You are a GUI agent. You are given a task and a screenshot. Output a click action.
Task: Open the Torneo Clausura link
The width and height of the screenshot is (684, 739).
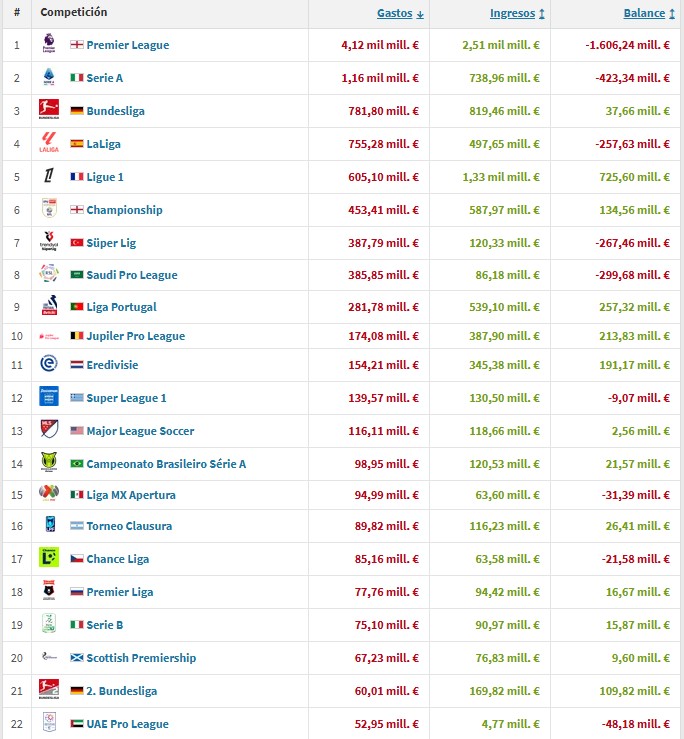[x=129, y=526]
